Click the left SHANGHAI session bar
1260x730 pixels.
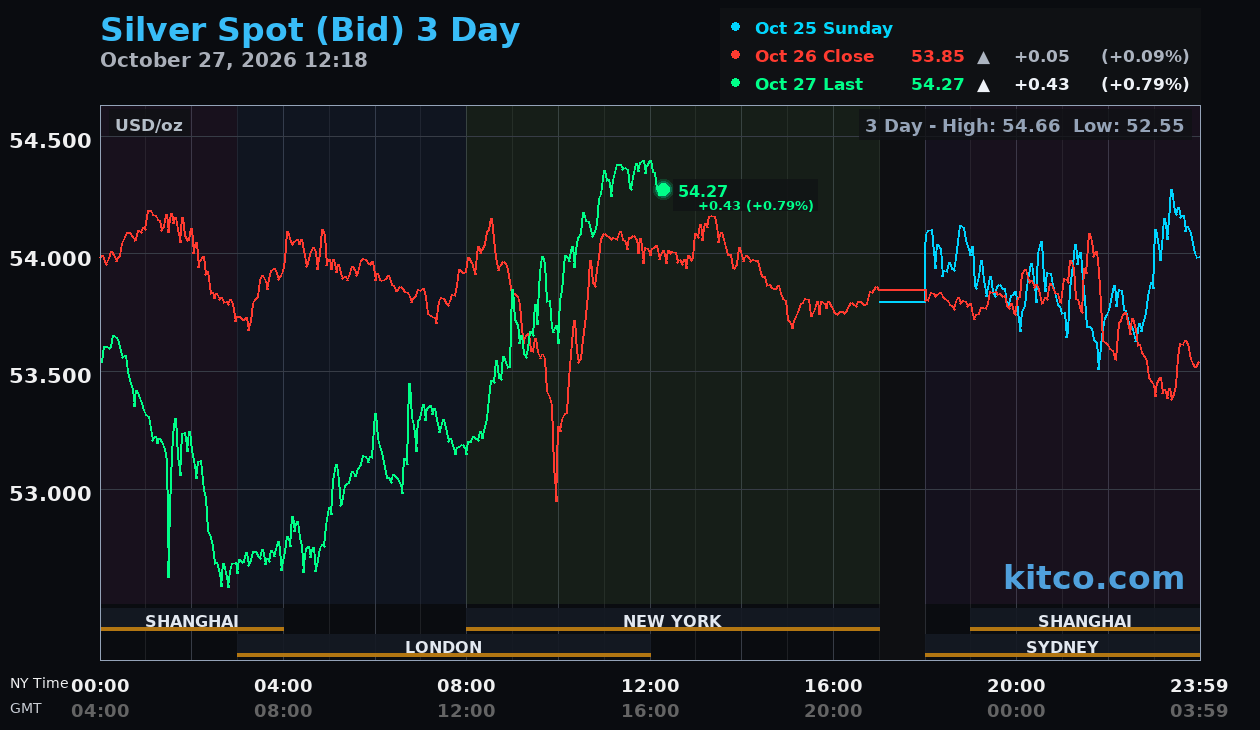point(192,620)
